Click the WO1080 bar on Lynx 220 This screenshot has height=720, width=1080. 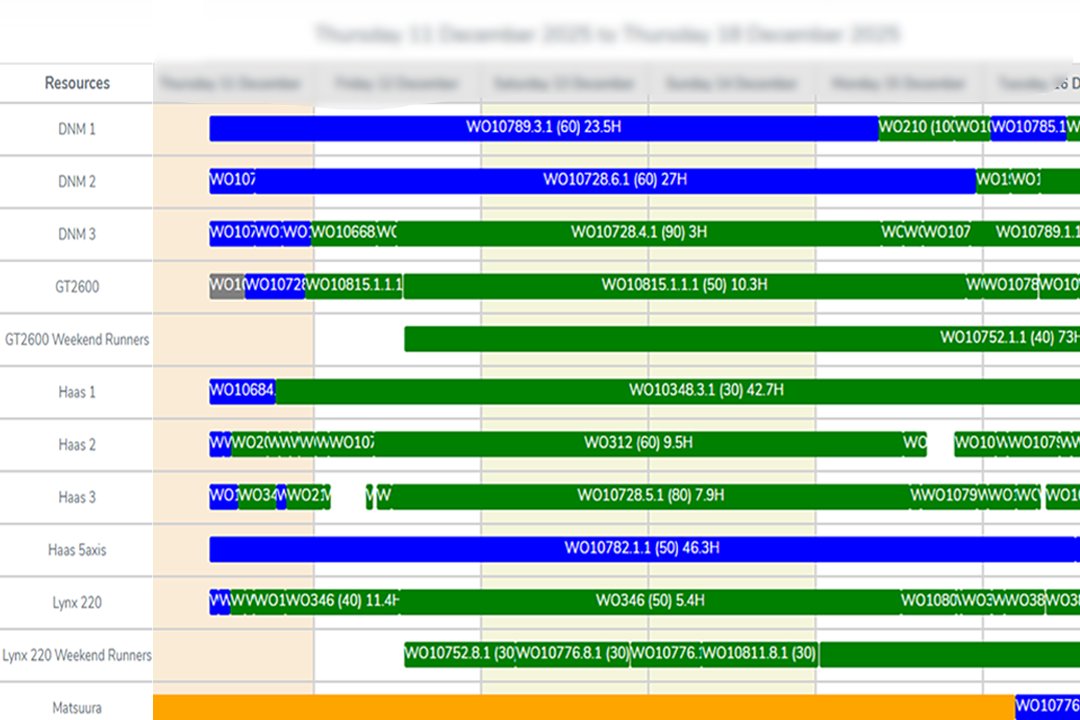(x=930, y=601)
